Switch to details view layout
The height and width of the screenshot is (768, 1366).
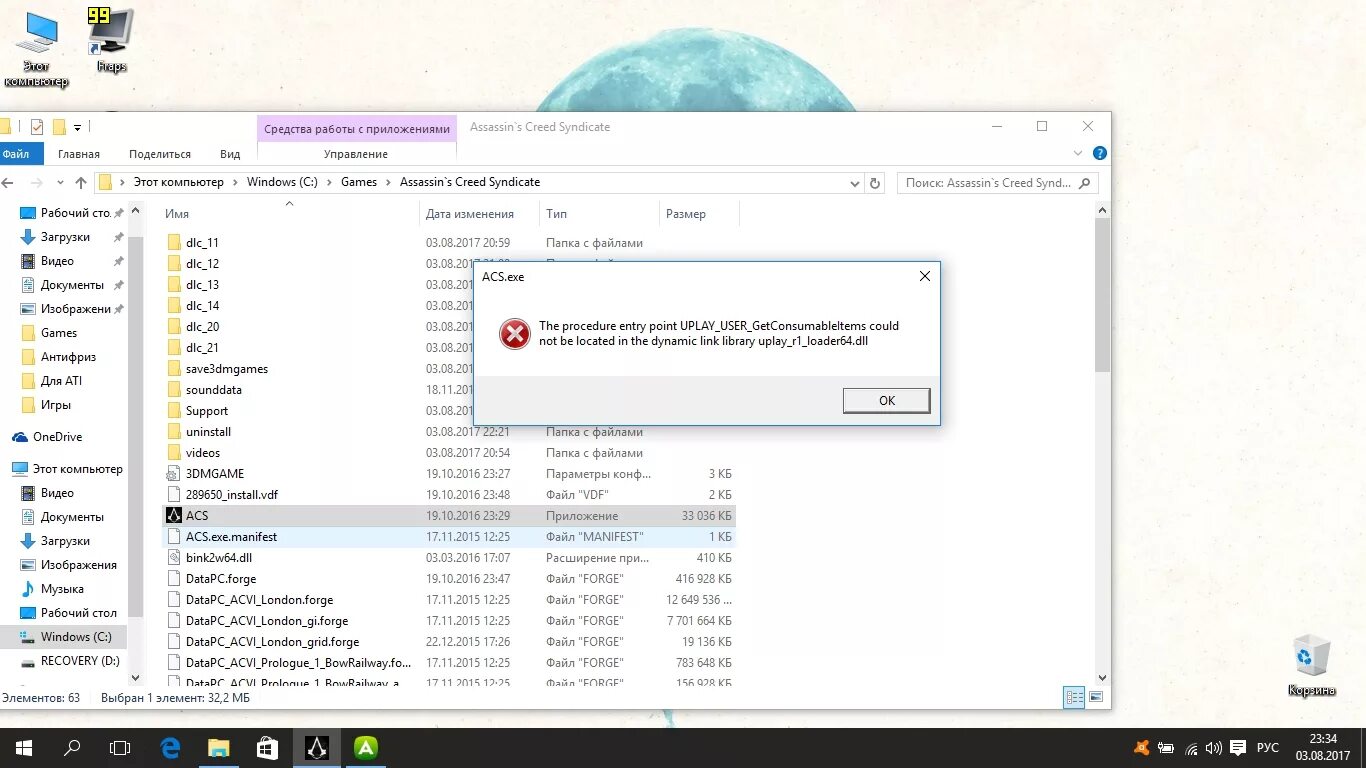(1074, 697)
